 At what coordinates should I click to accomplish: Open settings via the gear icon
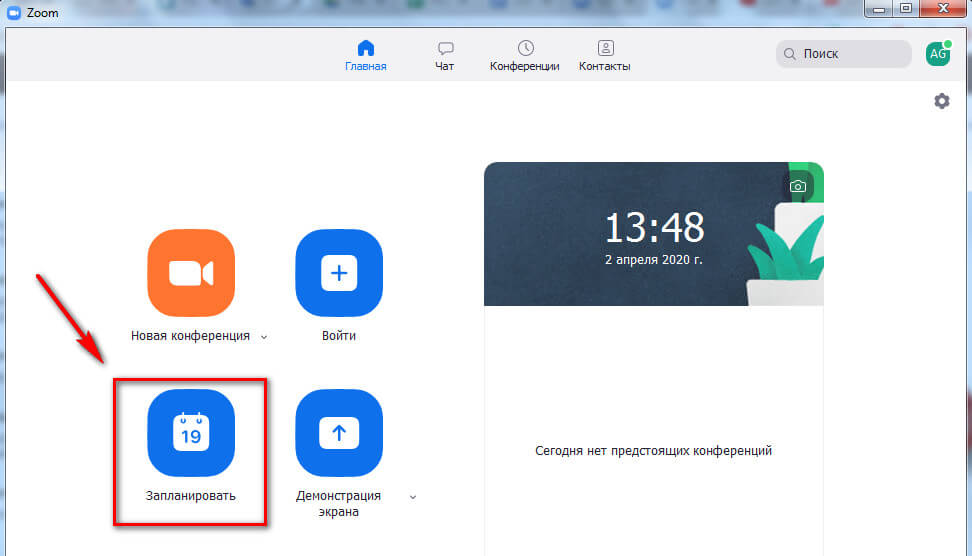941,101
